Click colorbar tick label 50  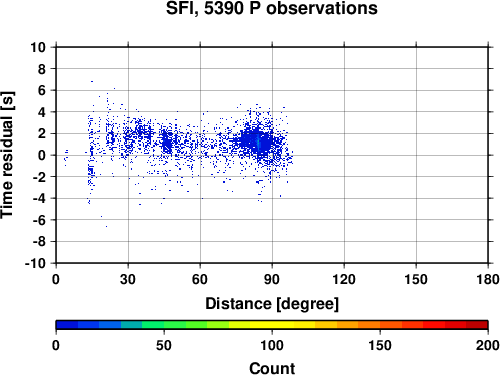[x=164, y=345]
